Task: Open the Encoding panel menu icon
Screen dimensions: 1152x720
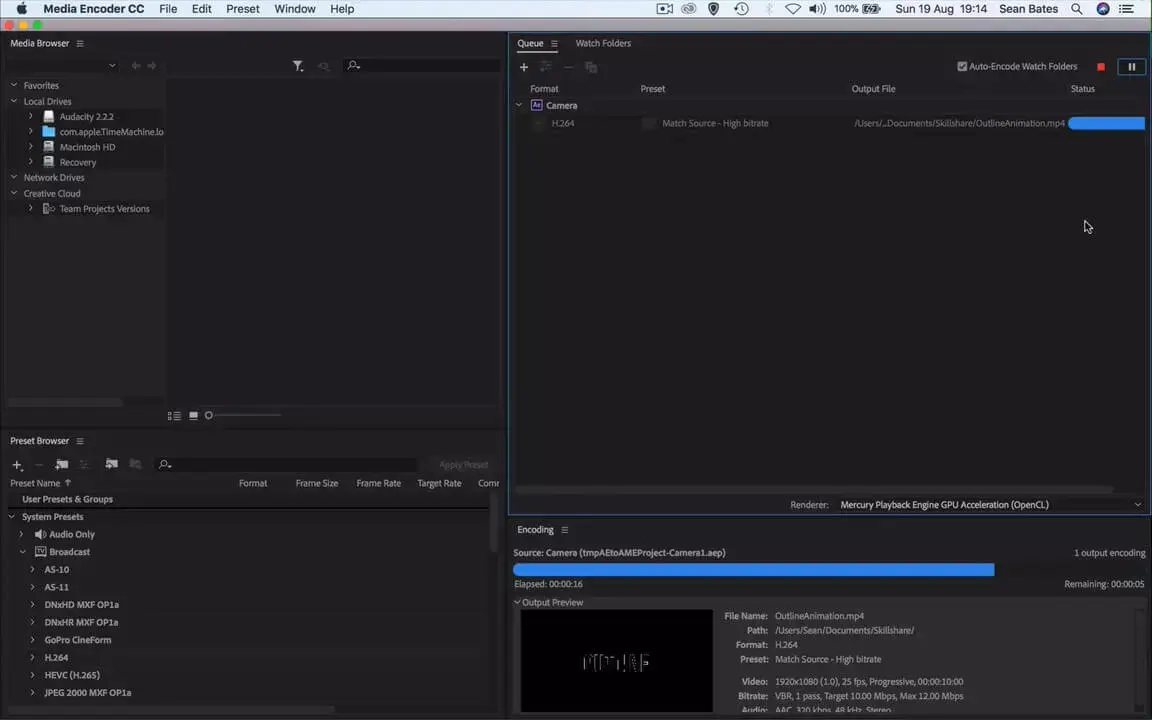Action: (x=564, y=530)
